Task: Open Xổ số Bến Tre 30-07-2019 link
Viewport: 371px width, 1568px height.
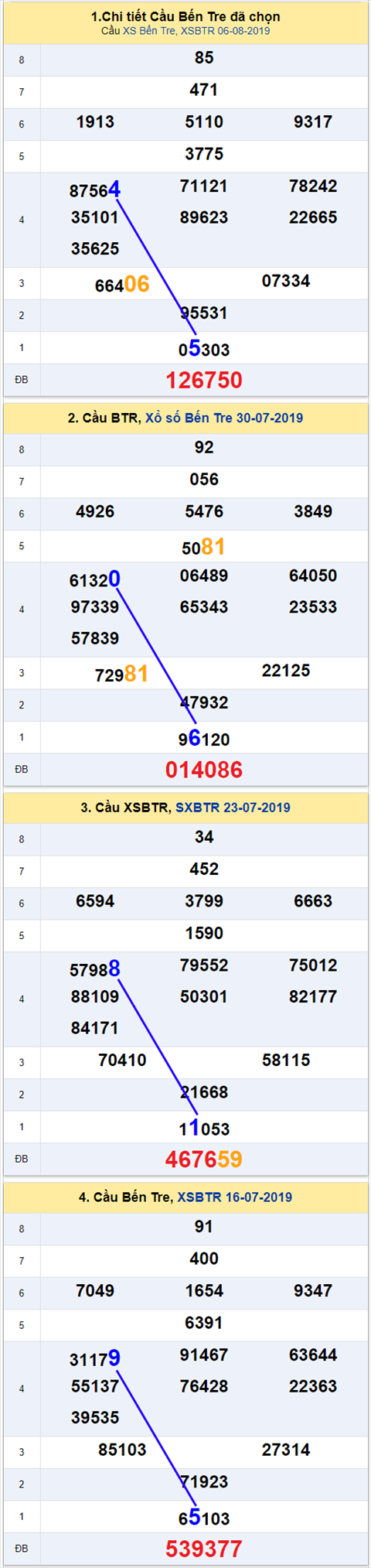Action: 224,418
